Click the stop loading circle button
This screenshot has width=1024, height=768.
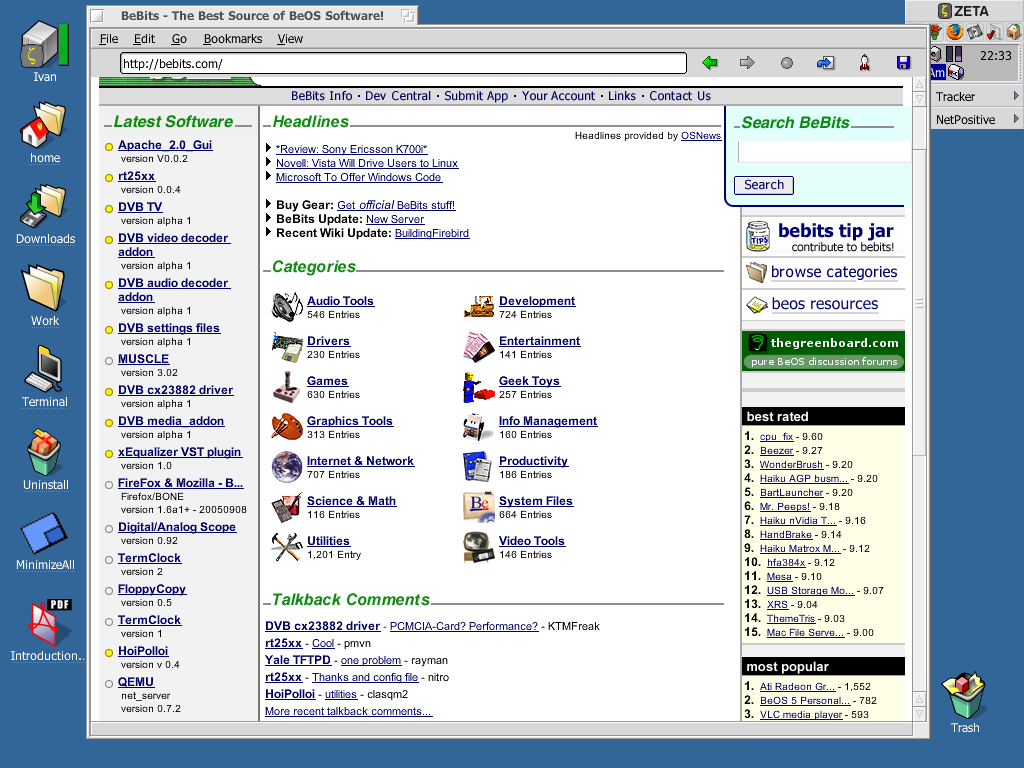[787, 63]
